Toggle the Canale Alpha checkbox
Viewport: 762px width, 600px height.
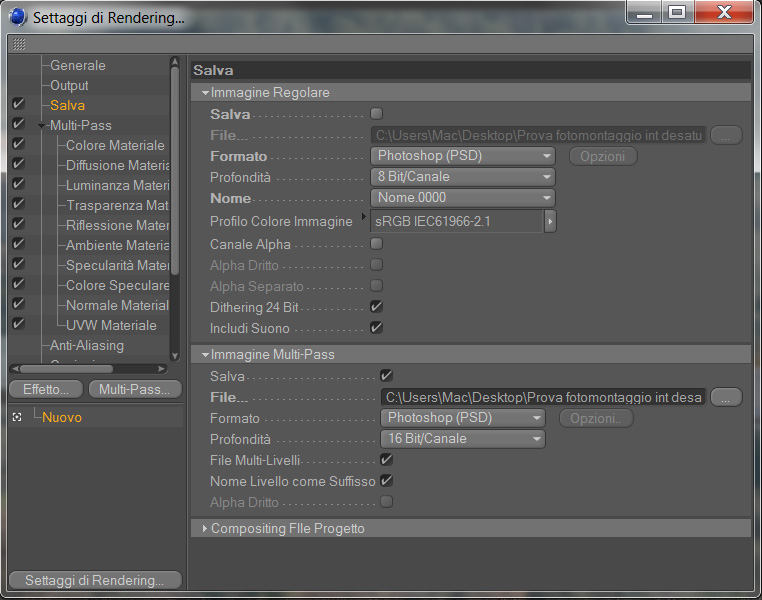click(376, 243)
